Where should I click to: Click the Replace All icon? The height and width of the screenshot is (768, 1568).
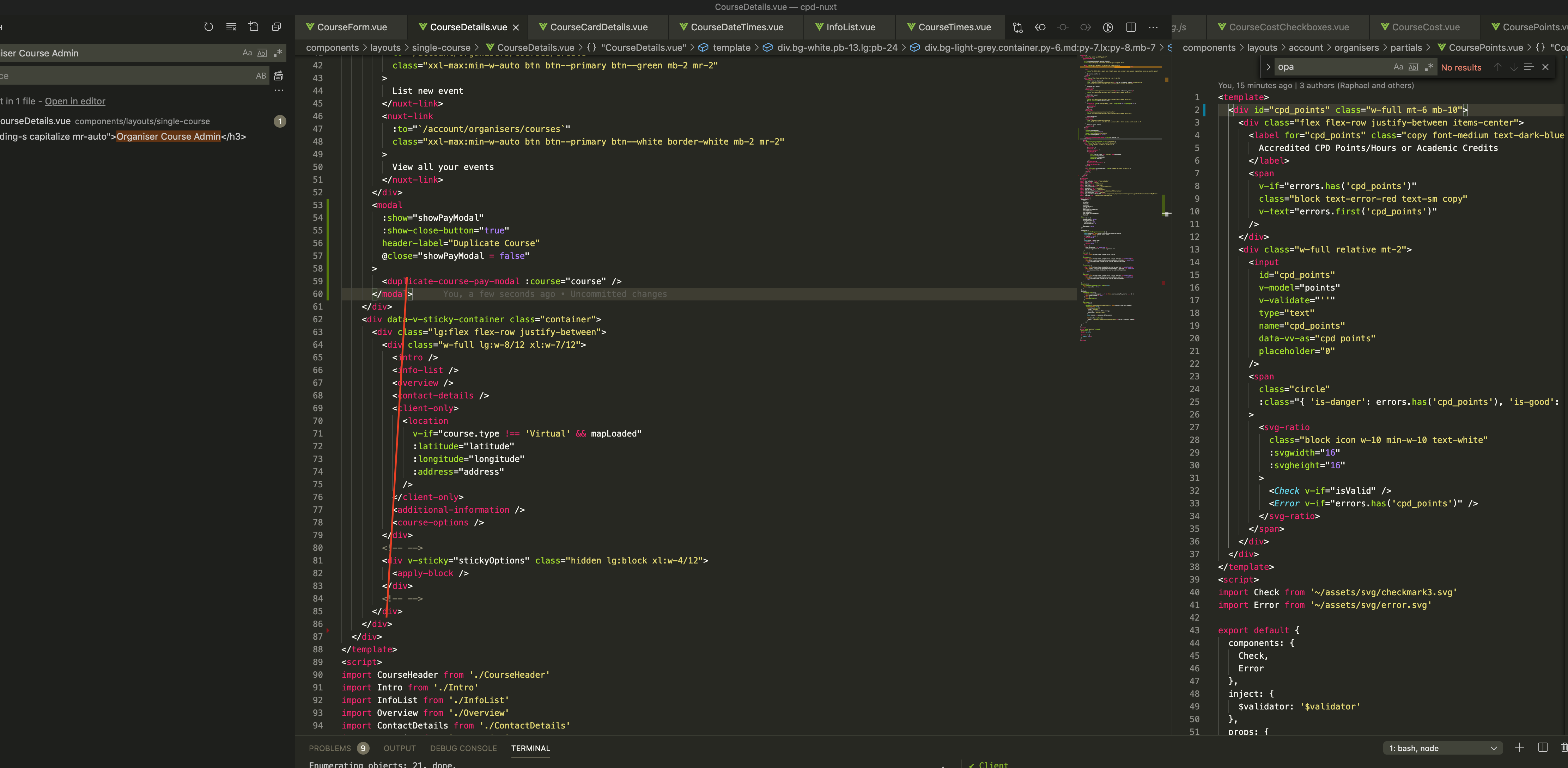tap(279, 76)
